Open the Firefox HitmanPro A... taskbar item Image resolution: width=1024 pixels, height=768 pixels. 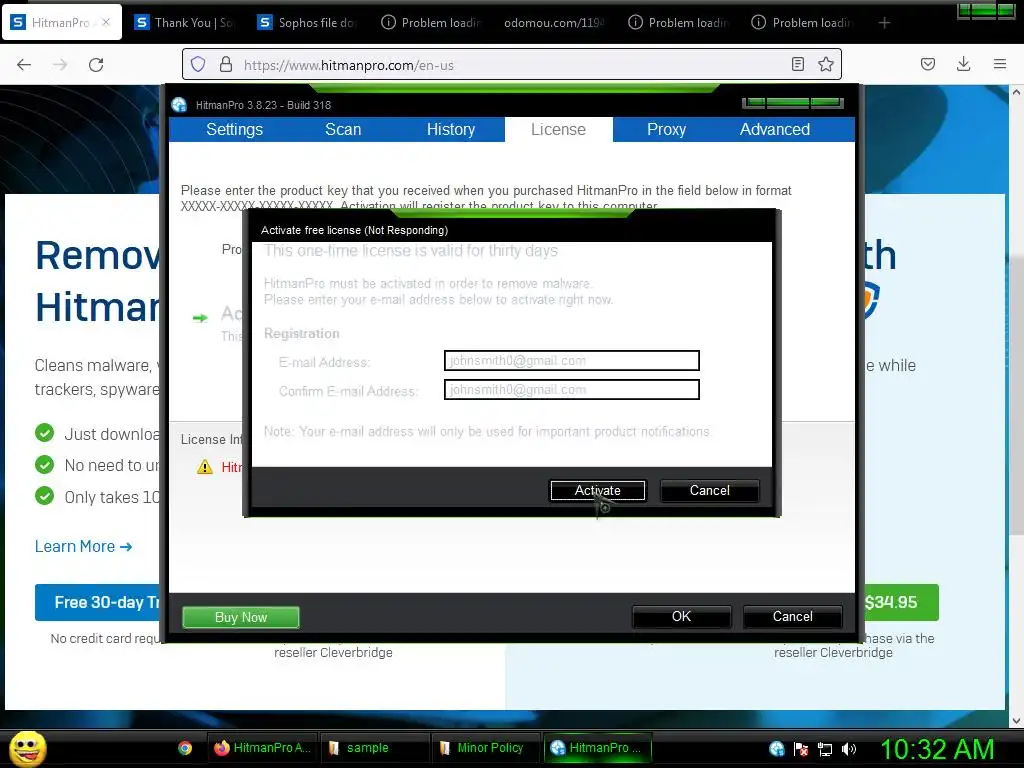point(263,748)
